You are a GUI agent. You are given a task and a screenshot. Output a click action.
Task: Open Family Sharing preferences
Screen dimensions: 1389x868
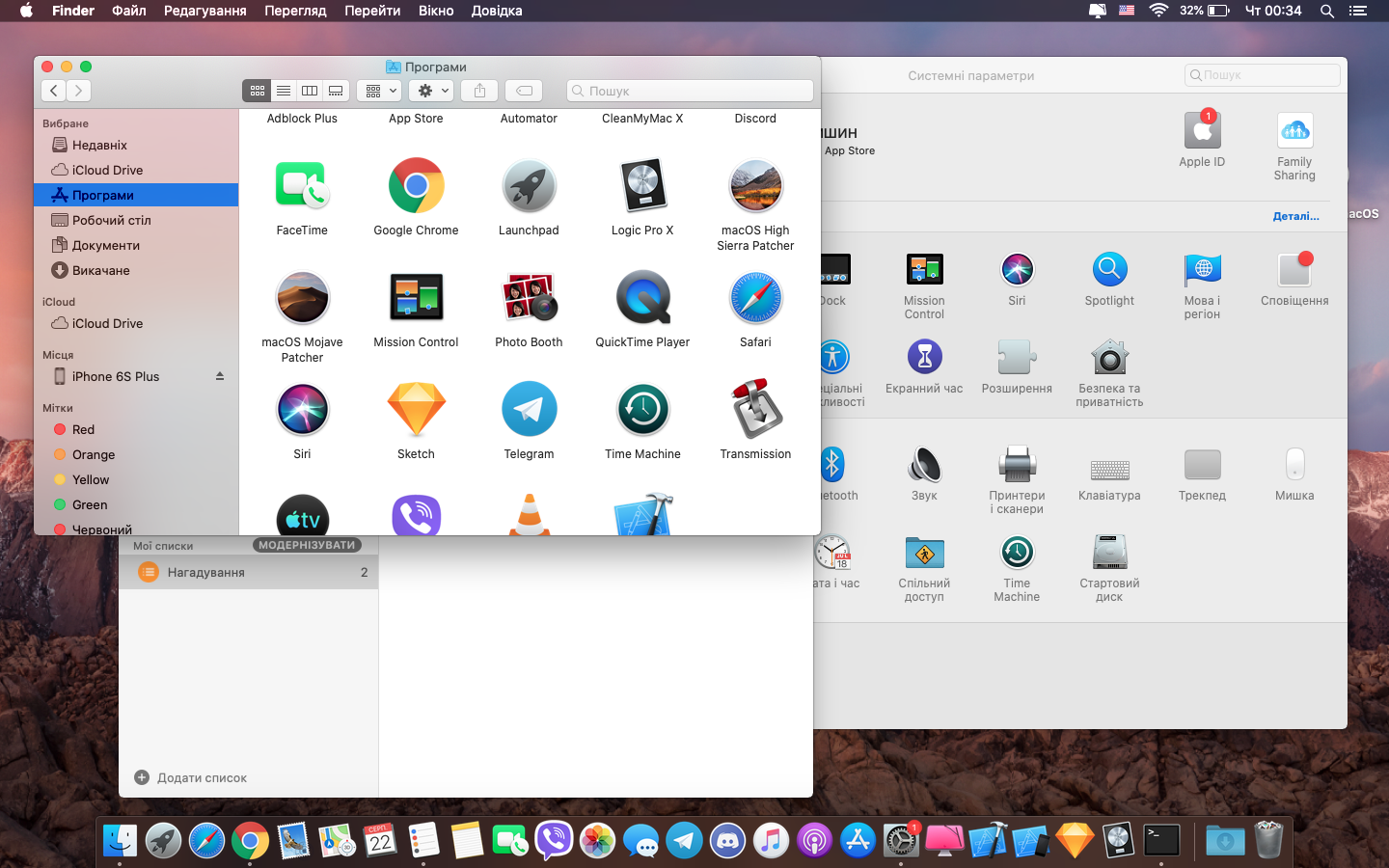1294,130
